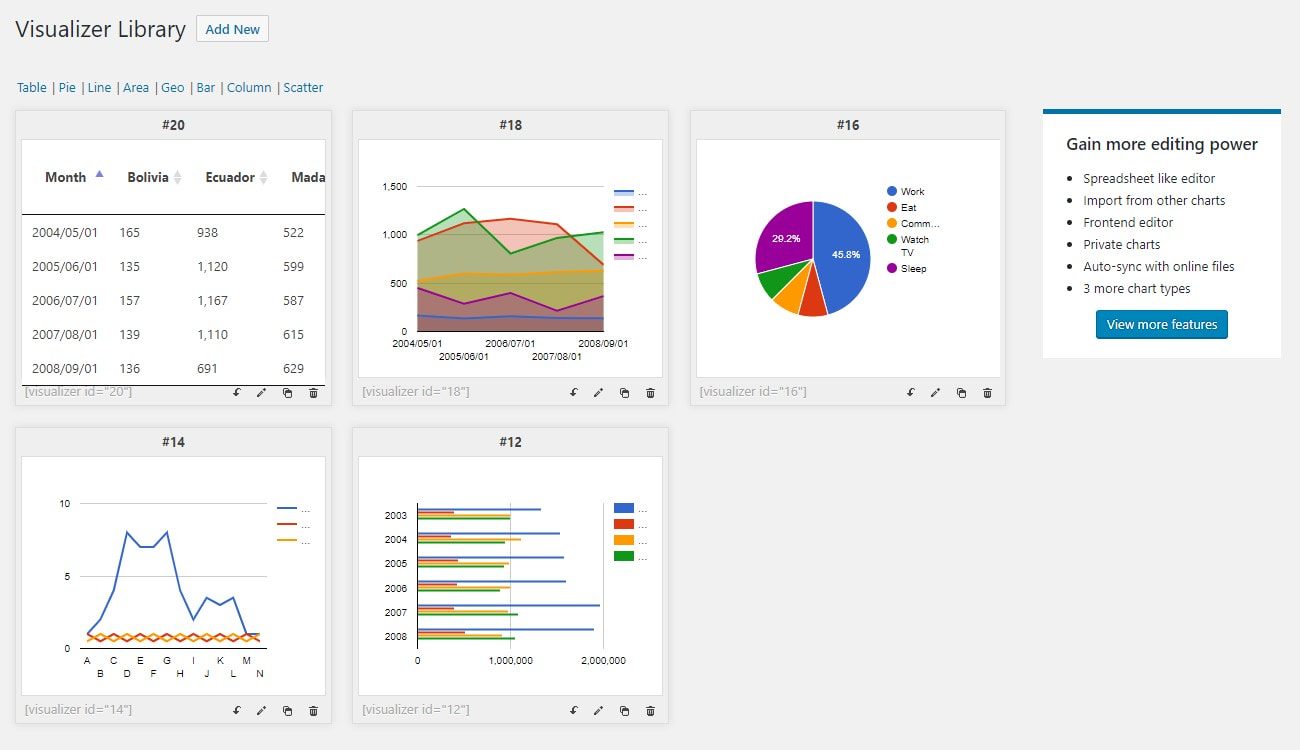Open the Scatter charts filter
Image resolution: width=1300 pixels, height=750 pixels.
click(x=303, y=87)
